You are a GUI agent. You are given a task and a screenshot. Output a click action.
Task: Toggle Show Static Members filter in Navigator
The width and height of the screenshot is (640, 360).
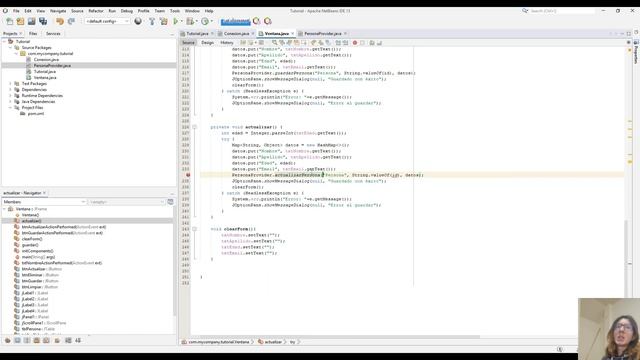[27, 340]
